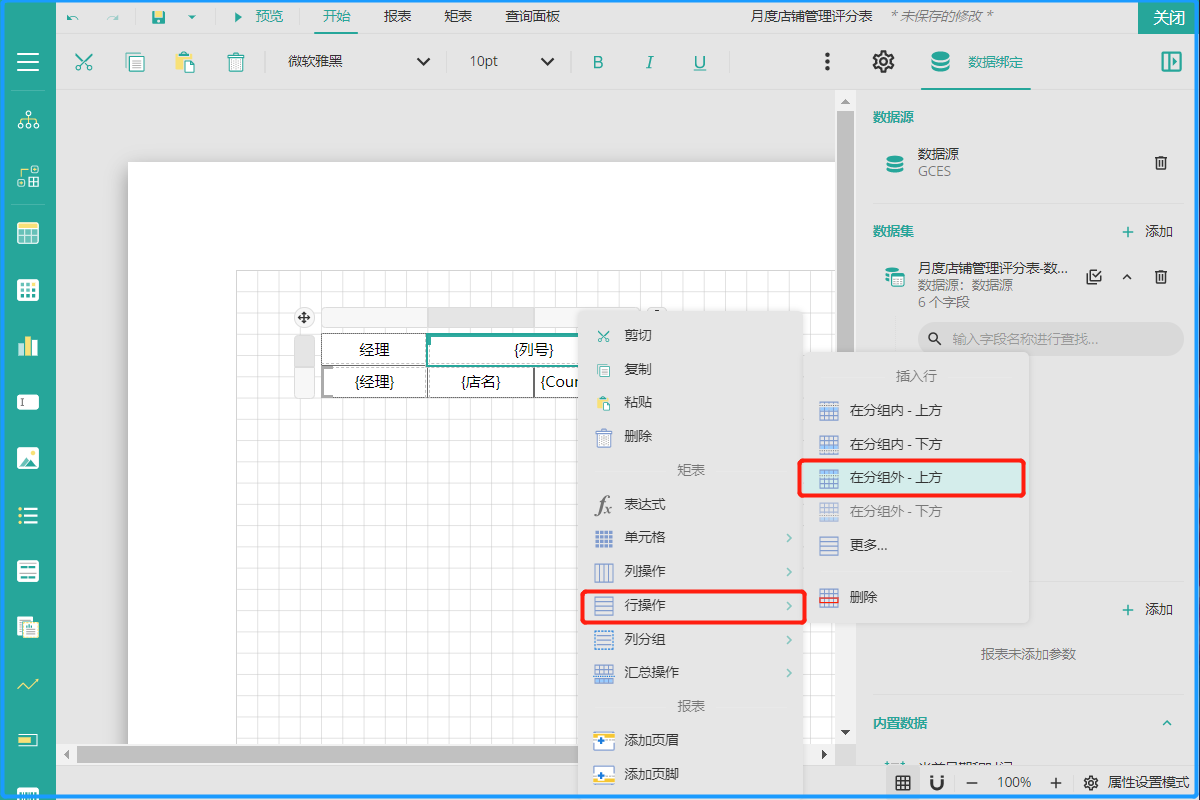Toggle bold text formatting
The height and width of the screenshot is (800, 1200).
click(598, 62)
